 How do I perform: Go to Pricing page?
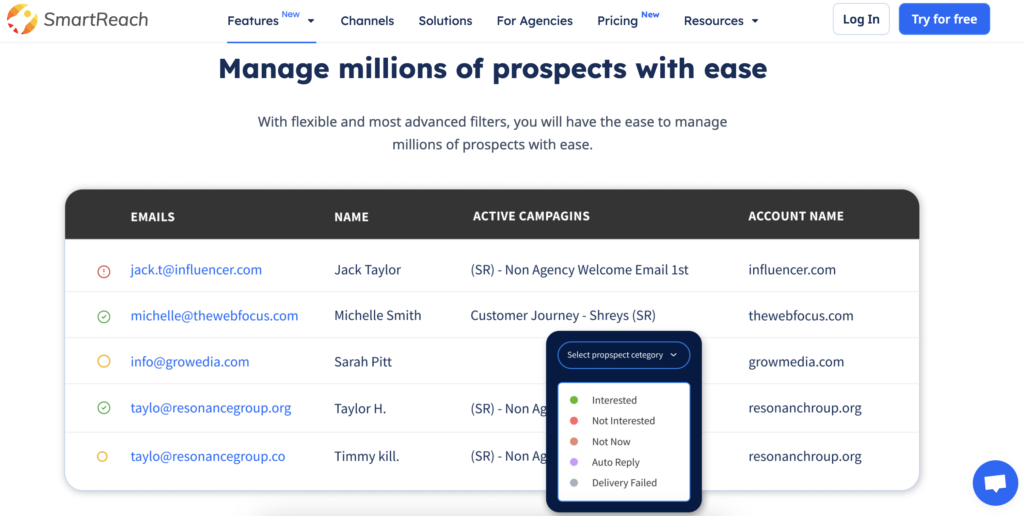(x=617, y=21)
